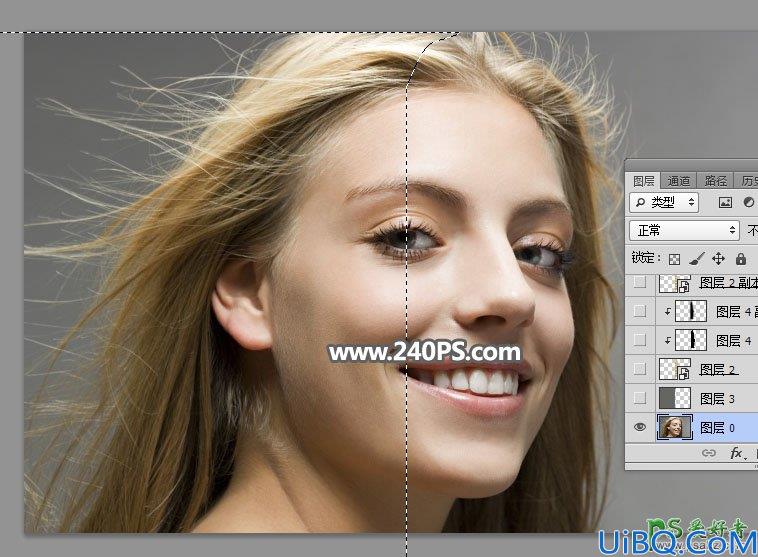
Task: Open the fx layer style menu
Action: point(737,454)
